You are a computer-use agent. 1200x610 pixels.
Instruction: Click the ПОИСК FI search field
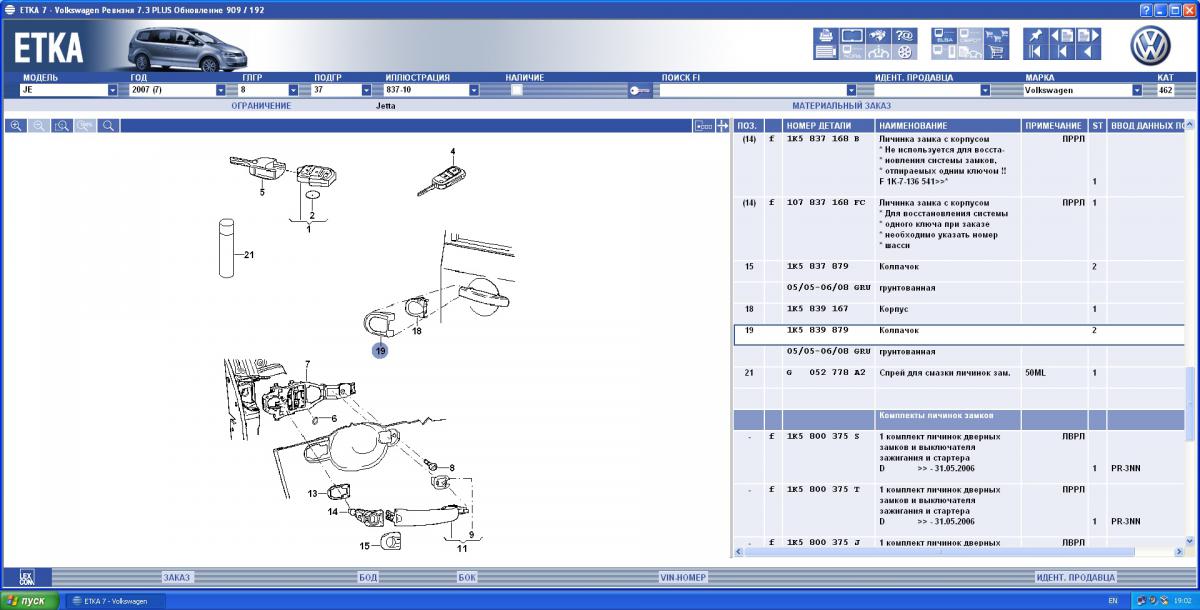(x=754, y=90)
